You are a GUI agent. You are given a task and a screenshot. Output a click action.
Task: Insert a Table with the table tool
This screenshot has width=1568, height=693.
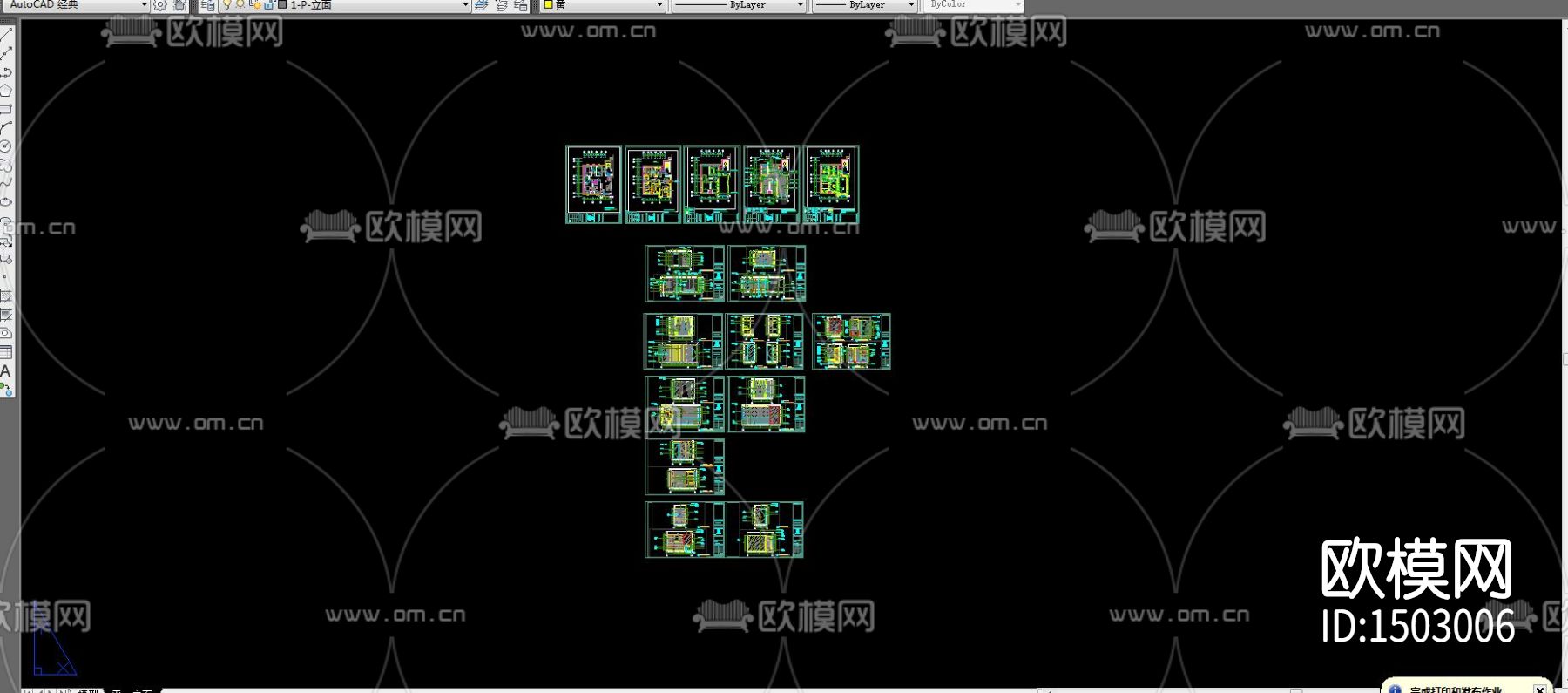6,352
